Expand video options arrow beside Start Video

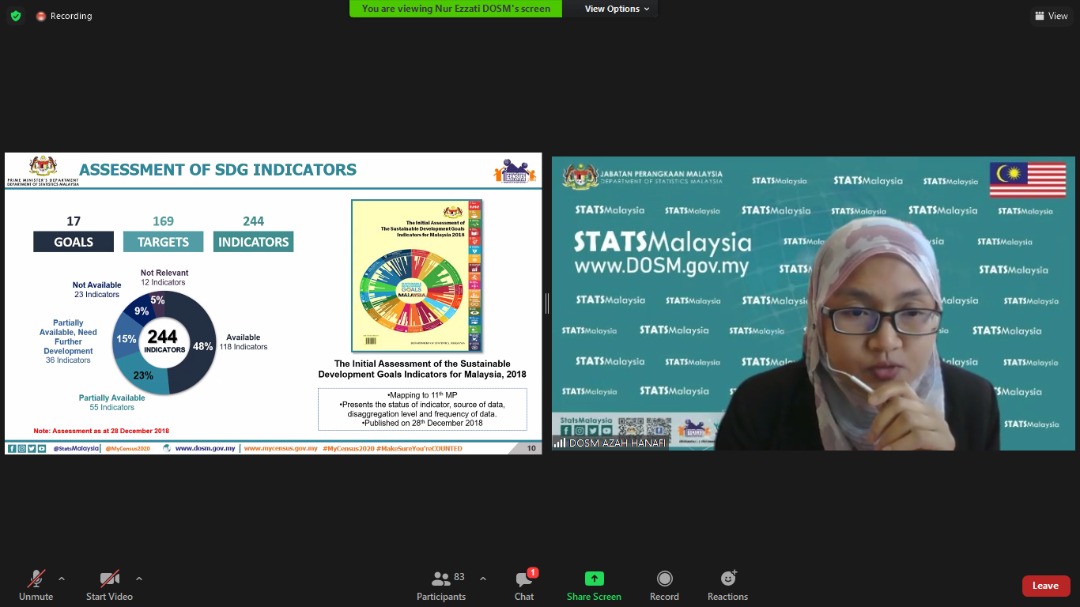tap(139, 578)
